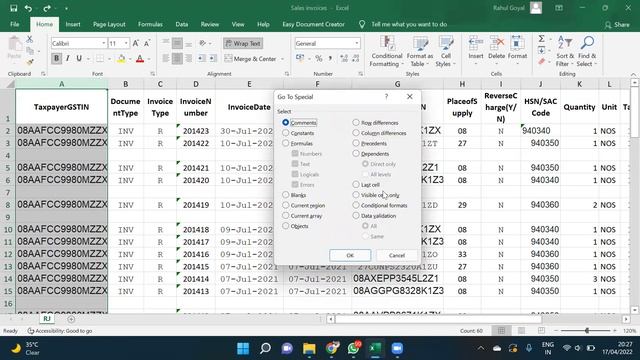
Task: Click the zoom level slider
Action: [x=587, y=331]
